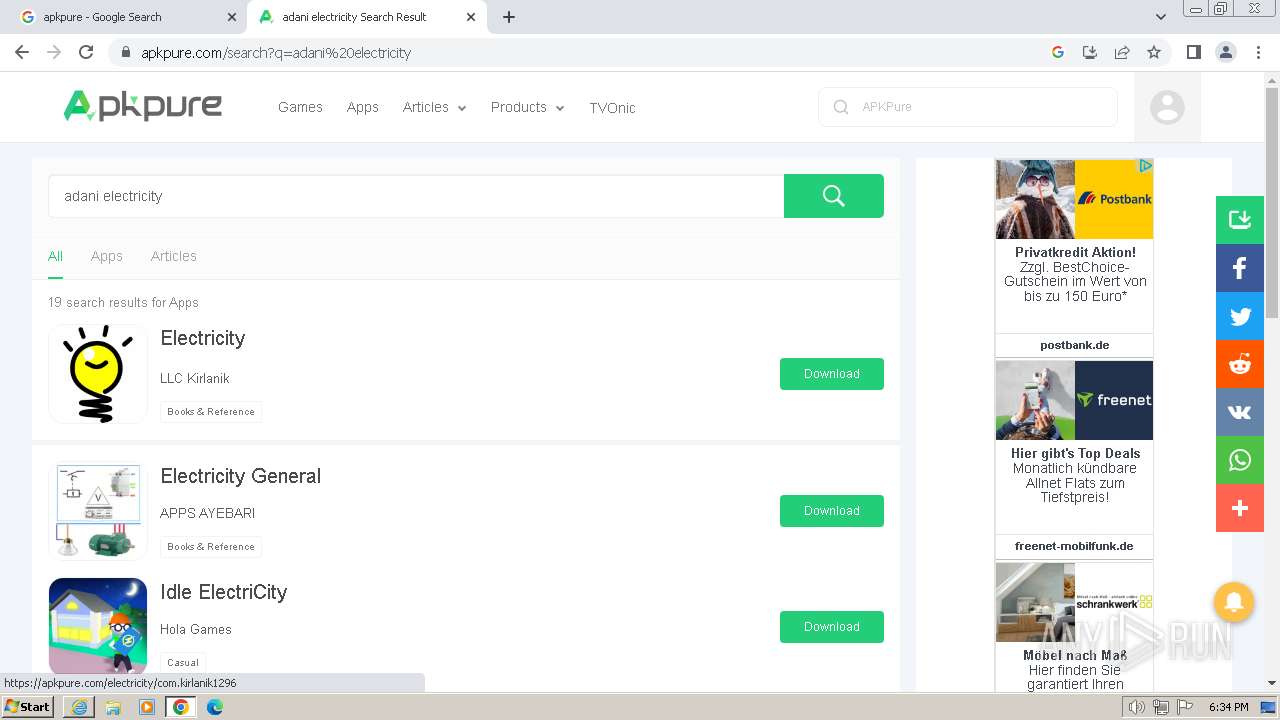
Task: Open Microsoft Edge from the taskbar
Action: pos(214,707)
